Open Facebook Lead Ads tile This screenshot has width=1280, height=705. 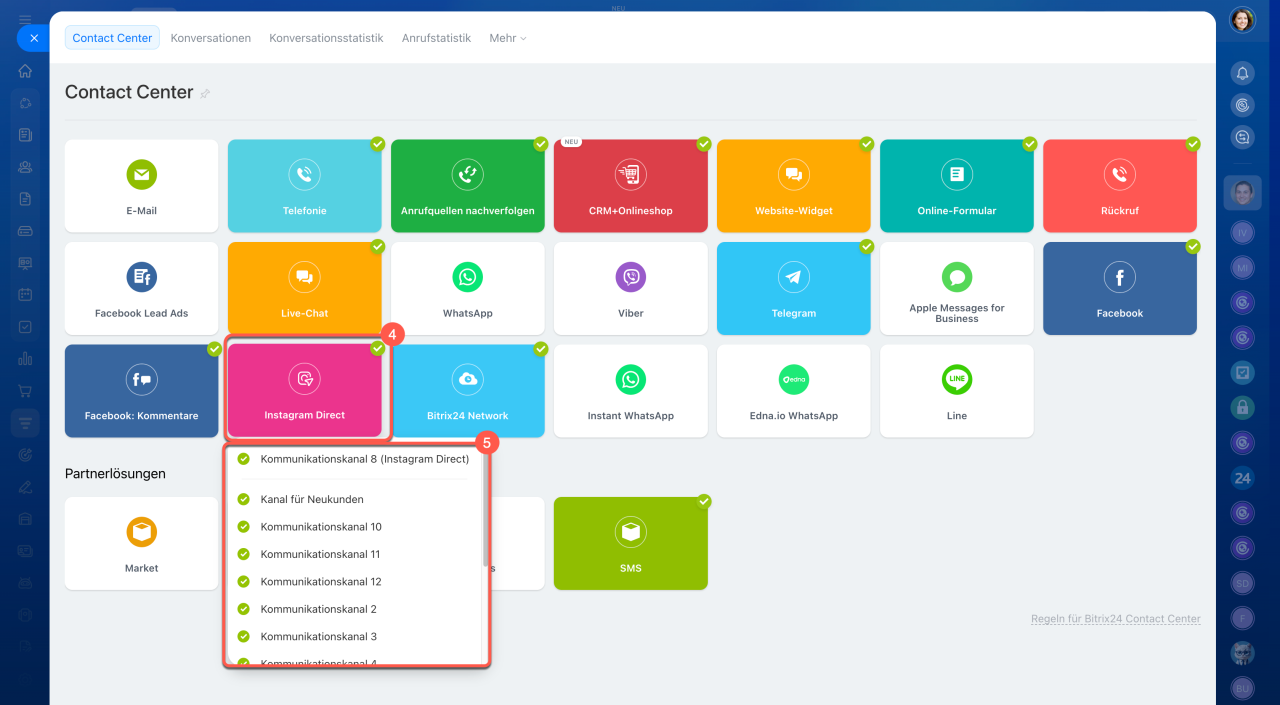point(141,288)
